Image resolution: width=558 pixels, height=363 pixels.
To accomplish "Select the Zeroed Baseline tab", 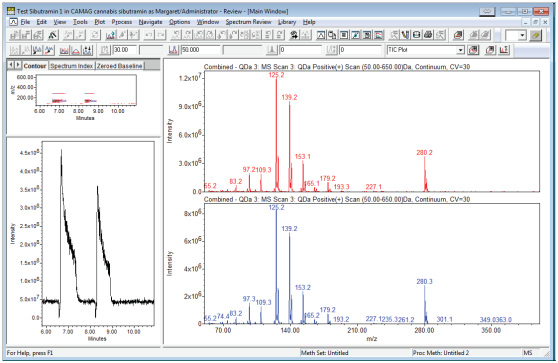I will [120, 66].
